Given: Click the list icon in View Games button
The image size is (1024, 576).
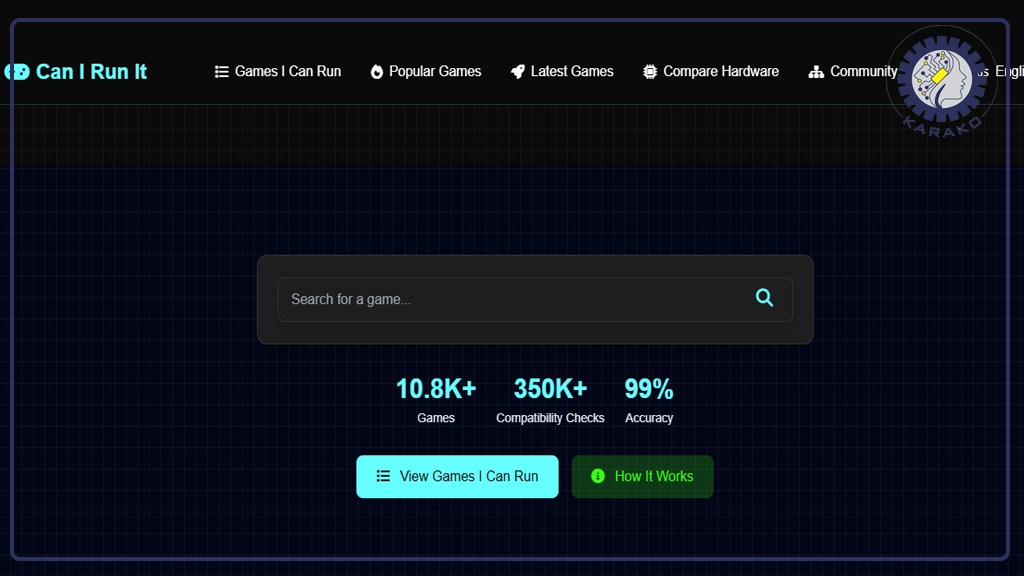Looking at the screenshot, I should [x=383, y=476].
